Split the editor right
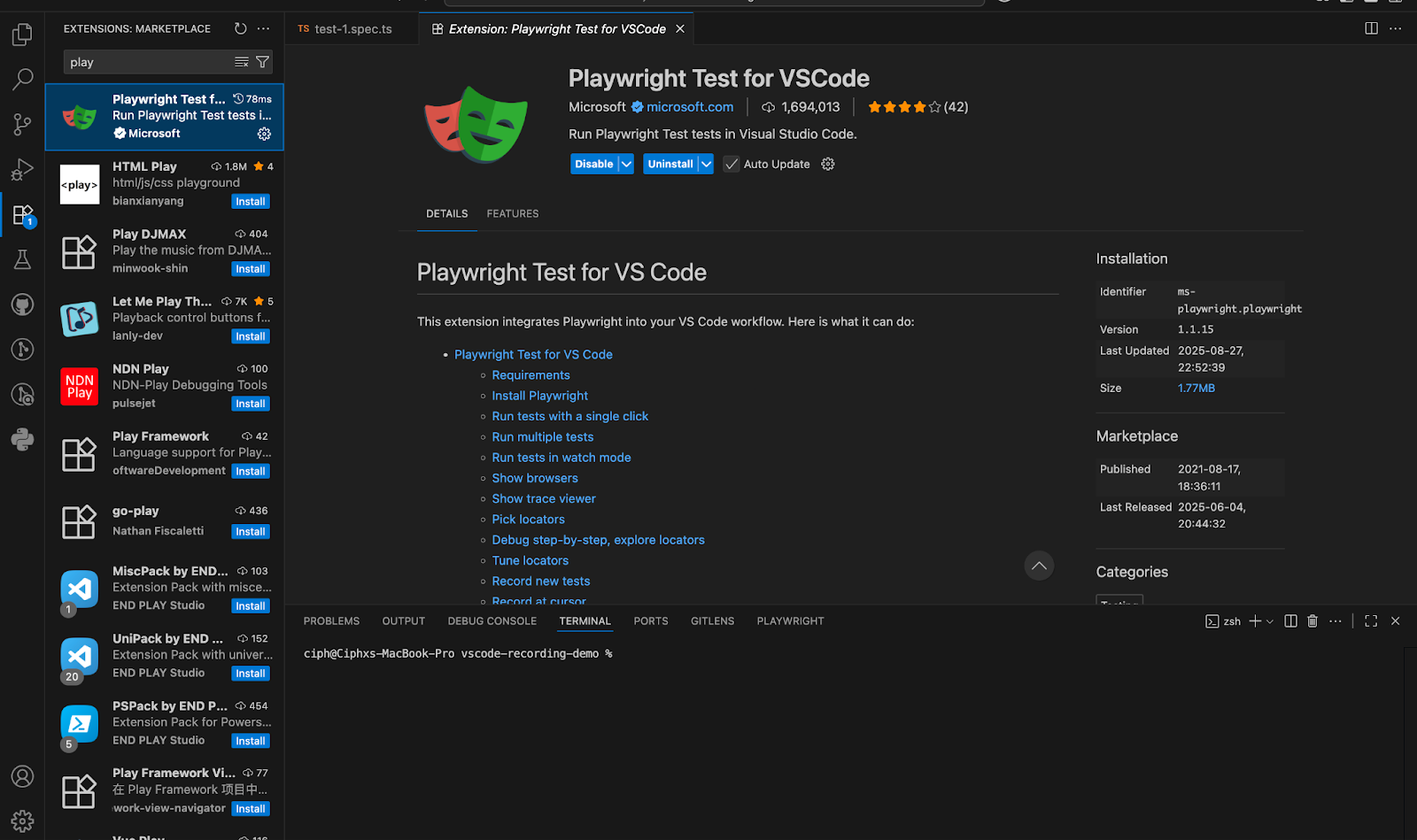 click(1371, 28)
